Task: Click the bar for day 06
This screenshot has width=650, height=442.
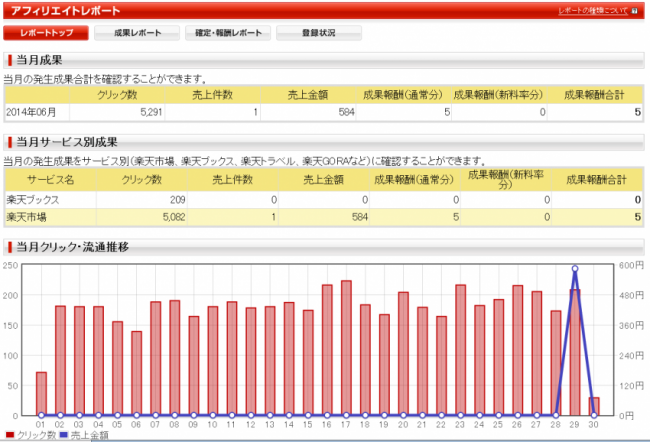Action: 136,373
